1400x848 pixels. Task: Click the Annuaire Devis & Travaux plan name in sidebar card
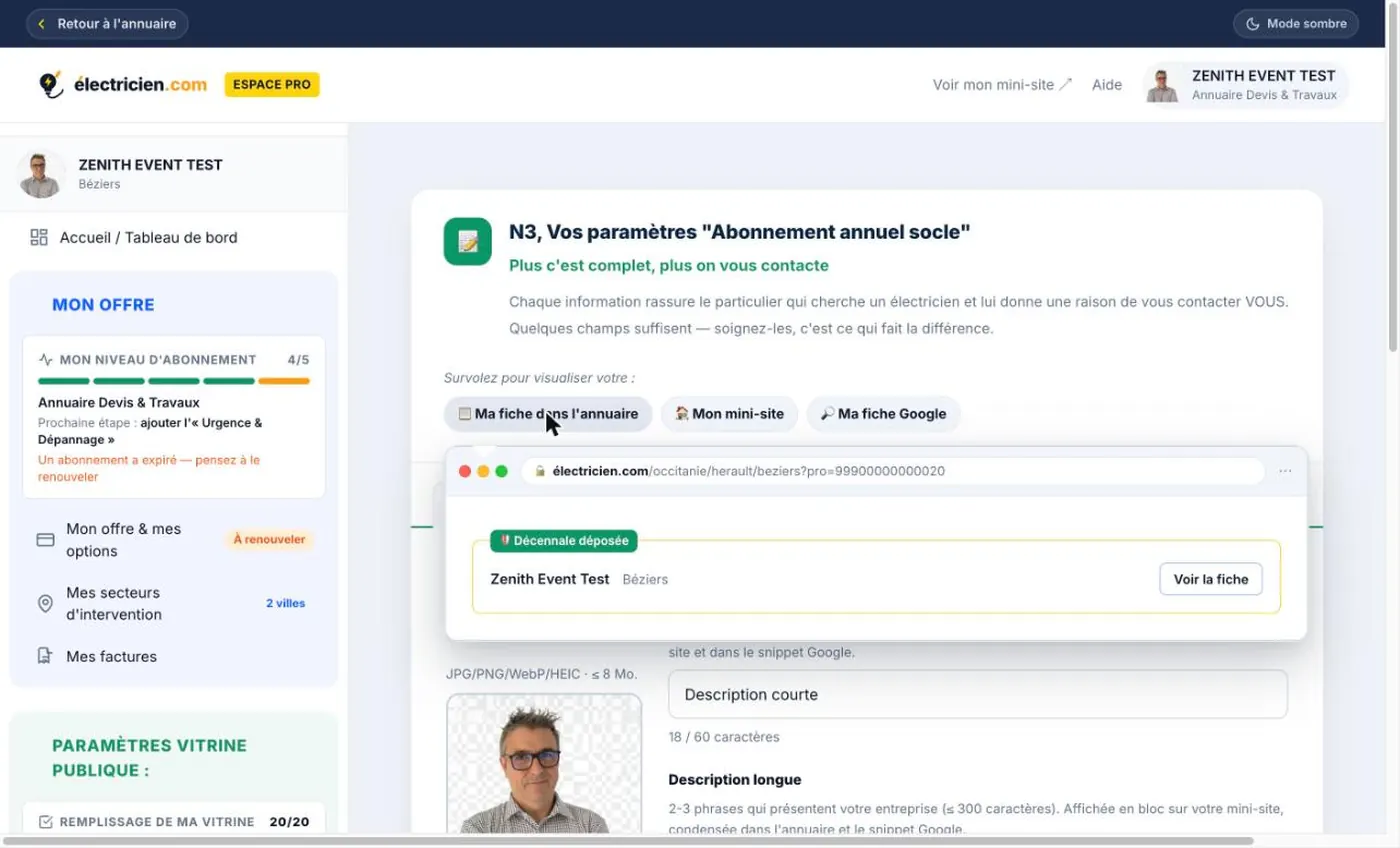click(x=119, y=402)
